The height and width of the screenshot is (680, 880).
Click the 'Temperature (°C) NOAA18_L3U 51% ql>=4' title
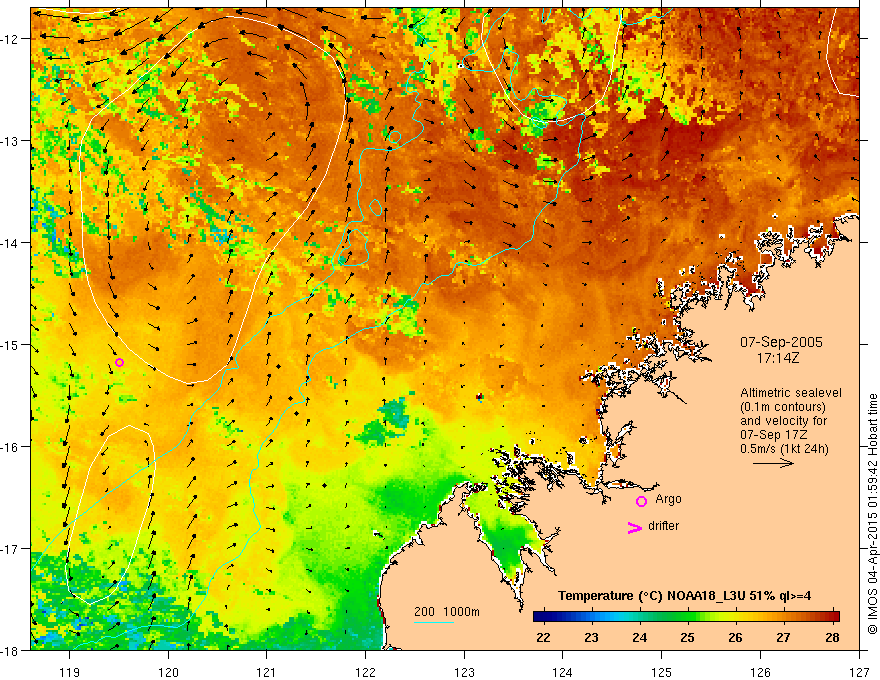click(x=685, y=596)
